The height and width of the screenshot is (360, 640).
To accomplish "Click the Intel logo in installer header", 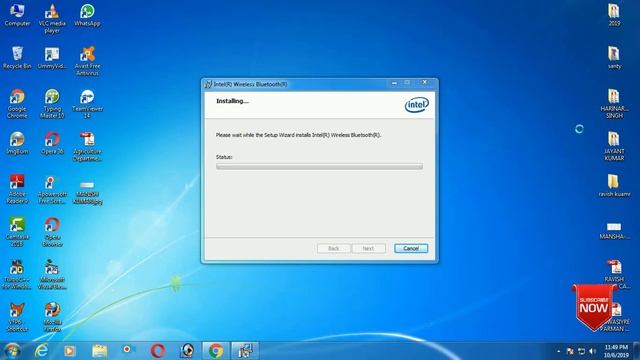I will [x=416, y=105].
